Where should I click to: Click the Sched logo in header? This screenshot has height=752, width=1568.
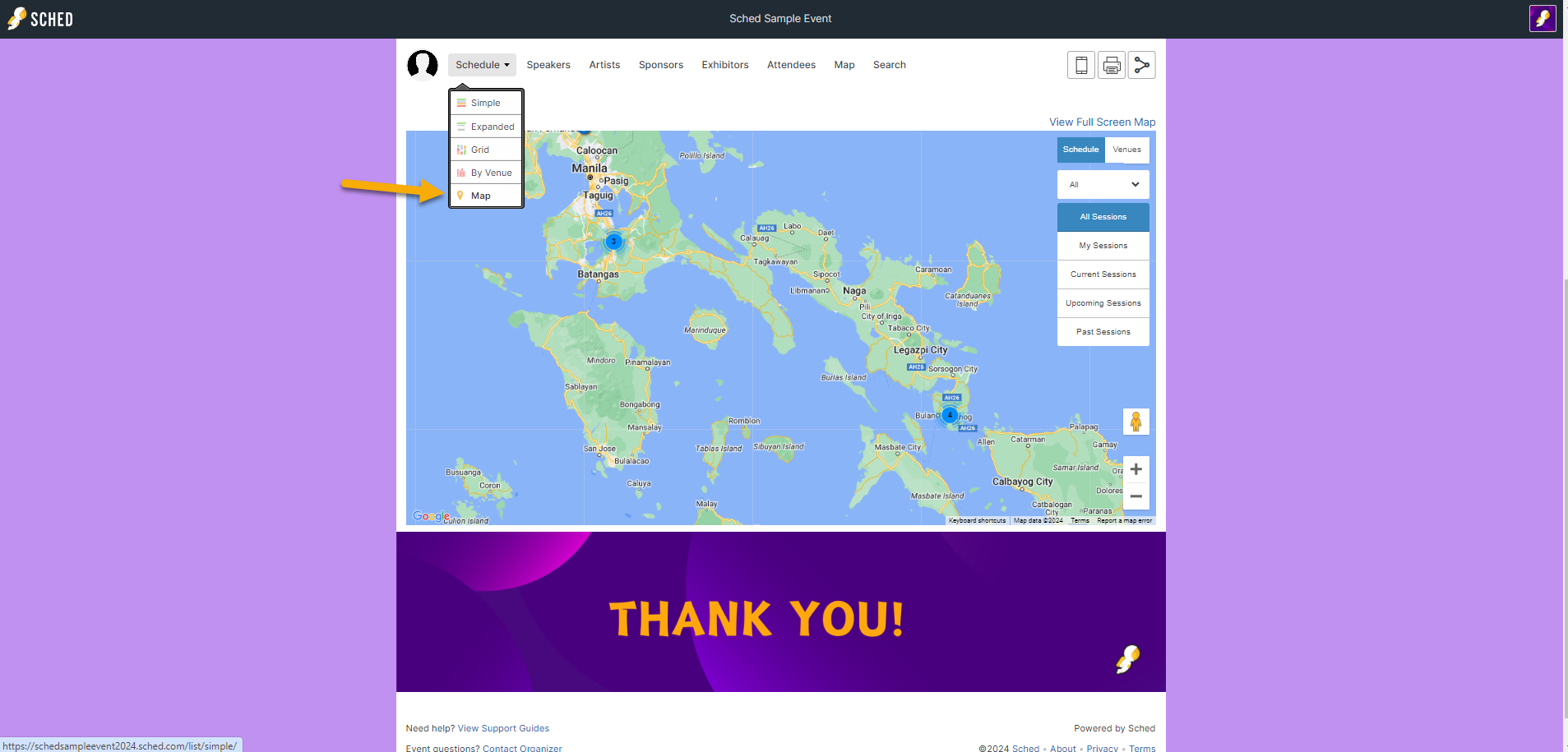[40, 19]
